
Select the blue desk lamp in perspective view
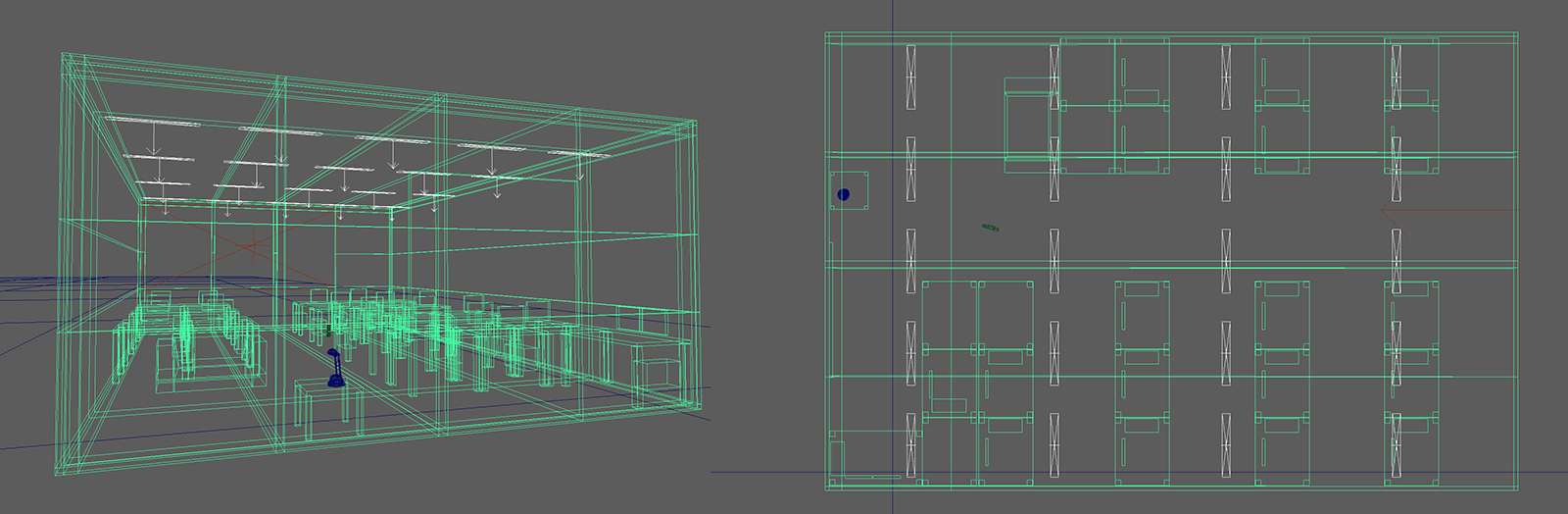click(x=334, y=369)
